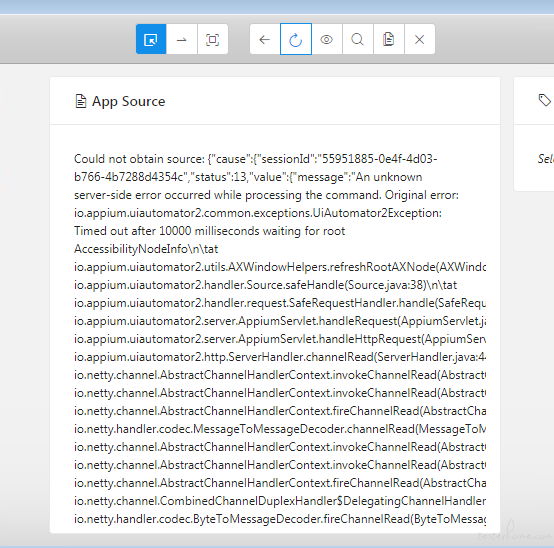This screenshot has height=548, width=554.
Task: Choose the Swipe By Coordinates tool
Action: click(182, 39)
